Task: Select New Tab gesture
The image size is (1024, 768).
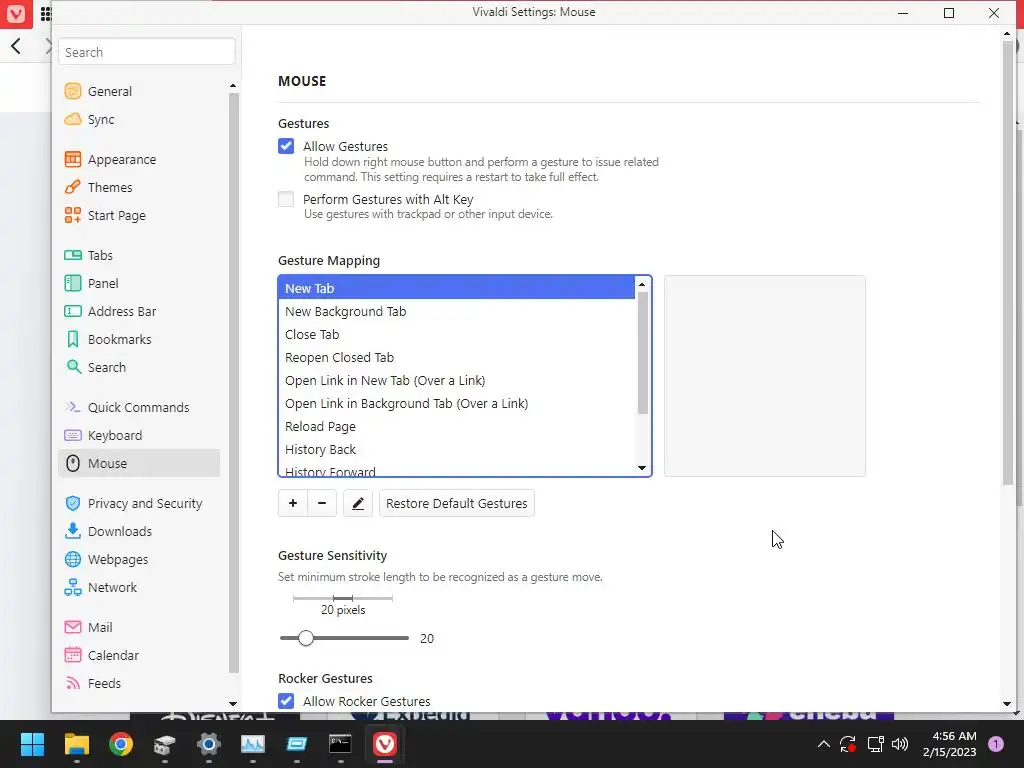Action: point(456,288)
